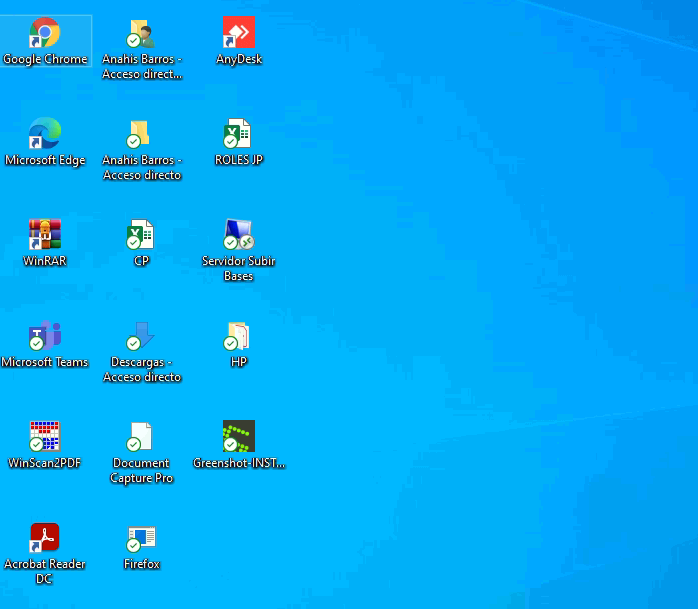Click the 'Anahis Barros - Acceso directo' label
Image resolution: width=698 pixels, height=609 pixels.
[142, 167]
